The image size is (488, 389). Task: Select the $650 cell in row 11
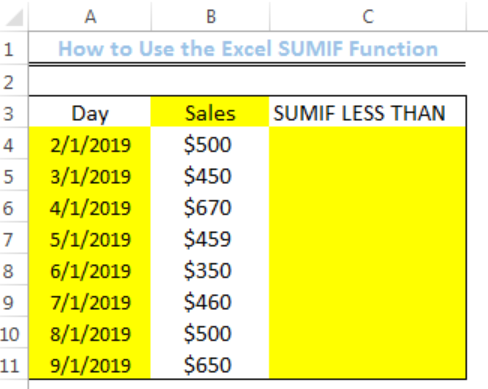click(x=210, y=364)
